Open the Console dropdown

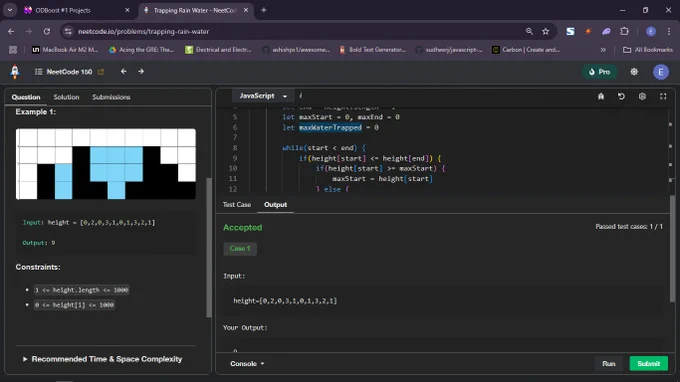(247, 364)
